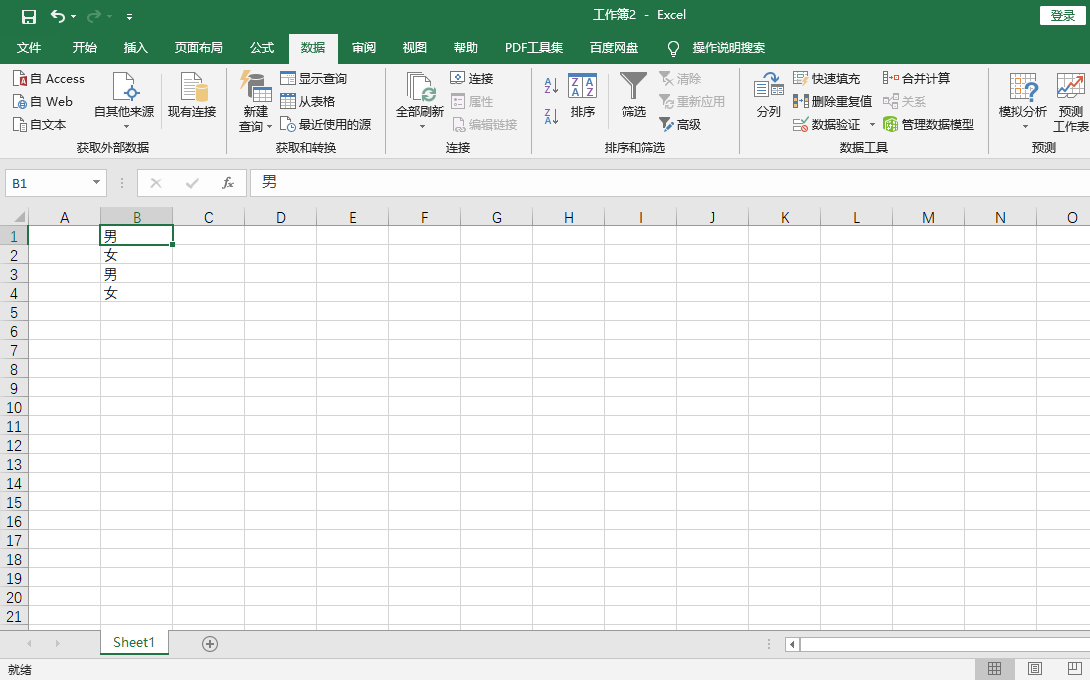Switch to the 公式 ribbon tab
Image resolution: width=1090 pixels, height=680 pixels.
pyautogui.click(x=261, y=47)
